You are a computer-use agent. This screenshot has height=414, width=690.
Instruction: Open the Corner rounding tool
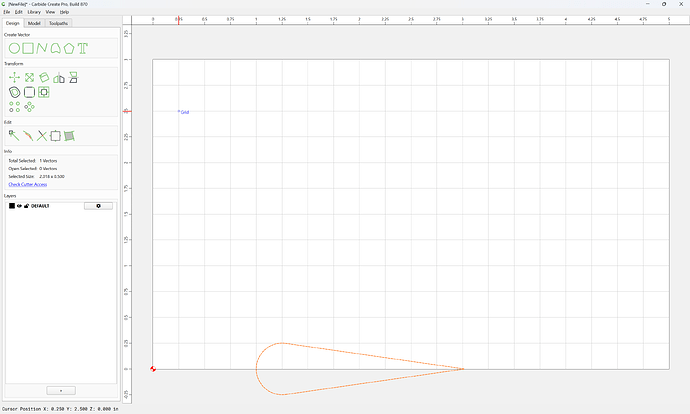[29, 92]
